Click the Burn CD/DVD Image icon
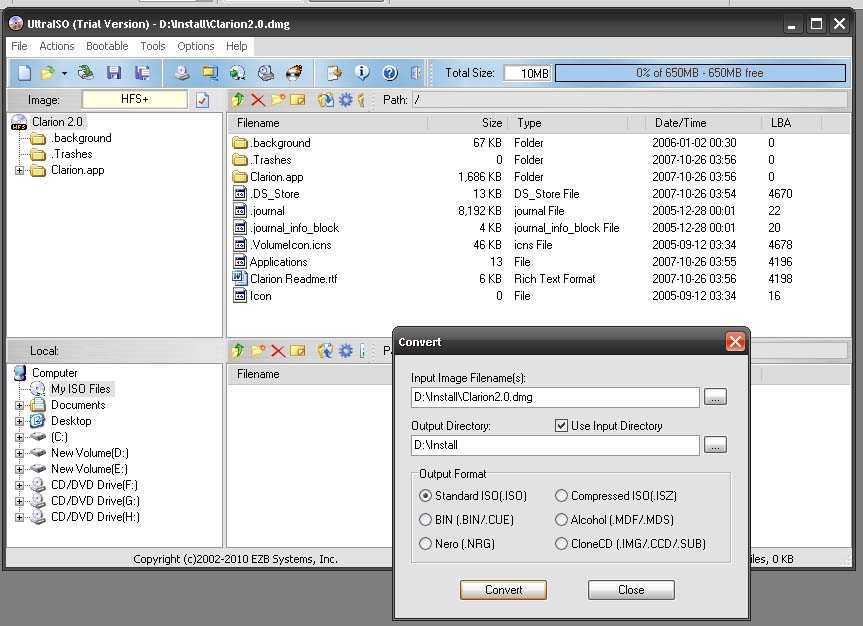The width and height of the screenshot is (863, 626). pyautogui.click(x=294, y=73)
